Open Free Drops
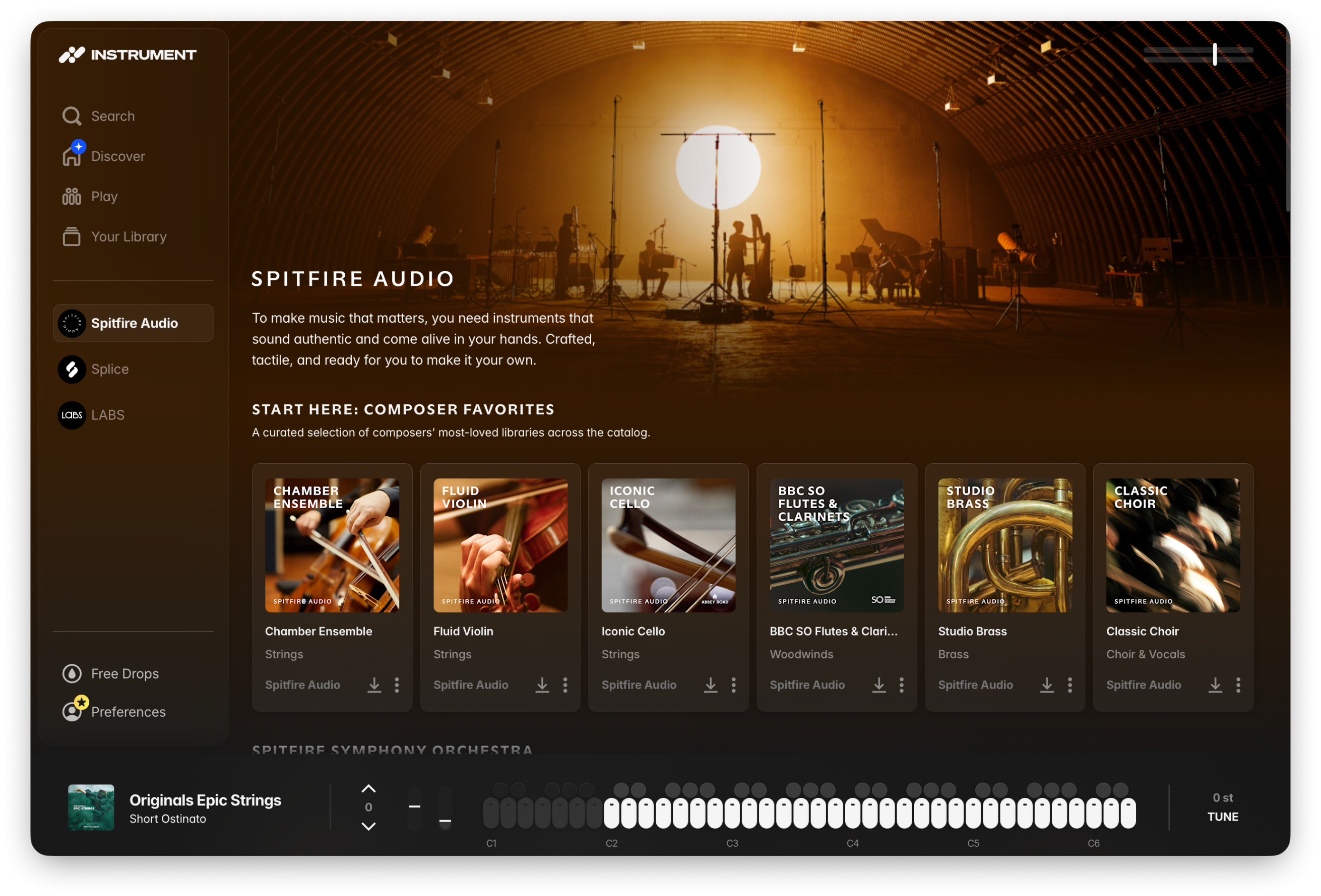Screen dimensions: 1321x896 coord(110,673)
